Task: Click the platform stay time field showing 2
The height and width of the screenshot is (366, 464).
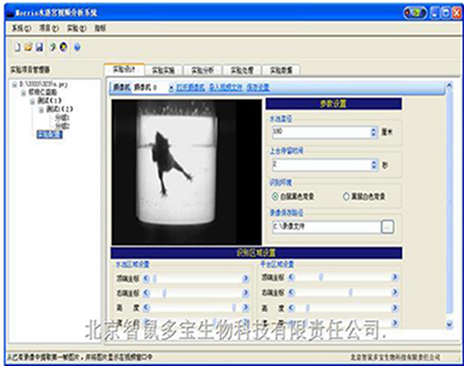Action: [321, 165]
